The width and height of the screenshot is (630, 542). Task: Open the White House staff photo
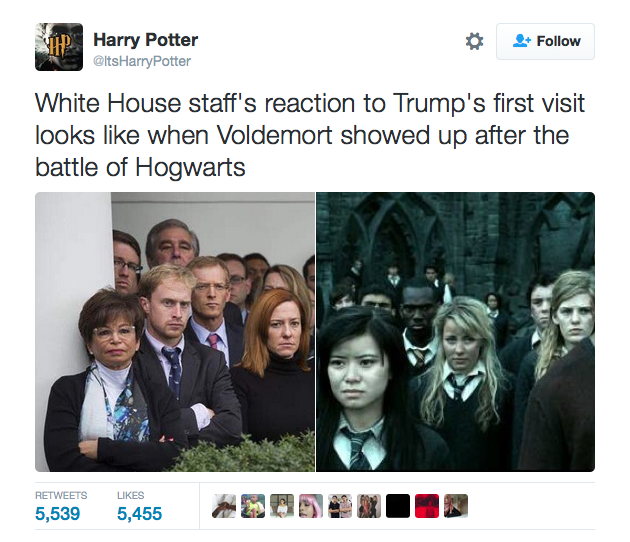coord(175,332)
